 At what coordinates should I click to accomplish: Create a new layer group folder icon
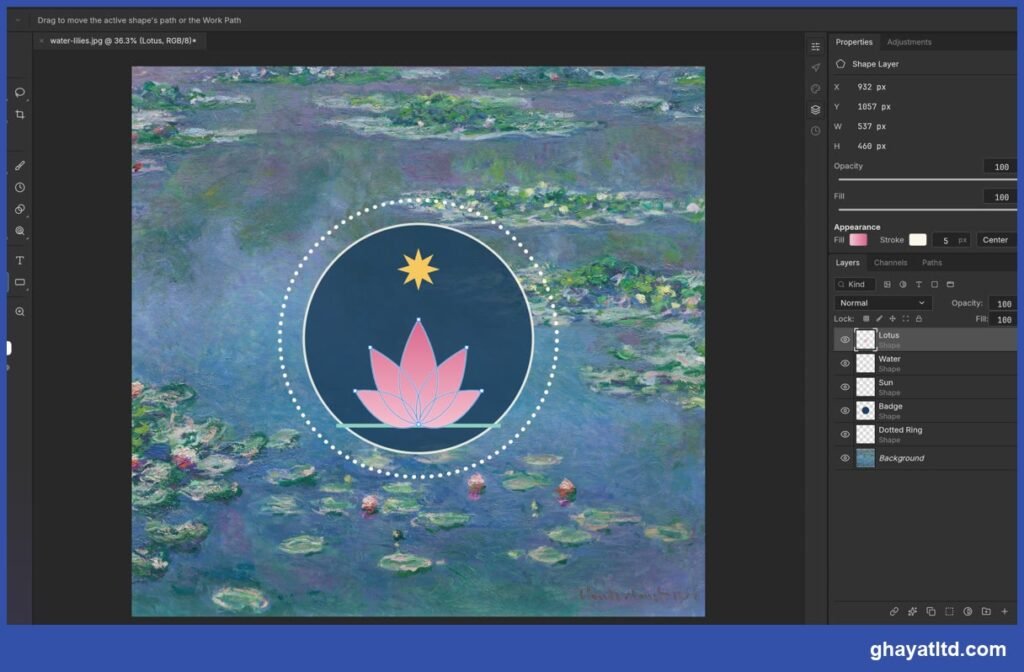point(986,611)
